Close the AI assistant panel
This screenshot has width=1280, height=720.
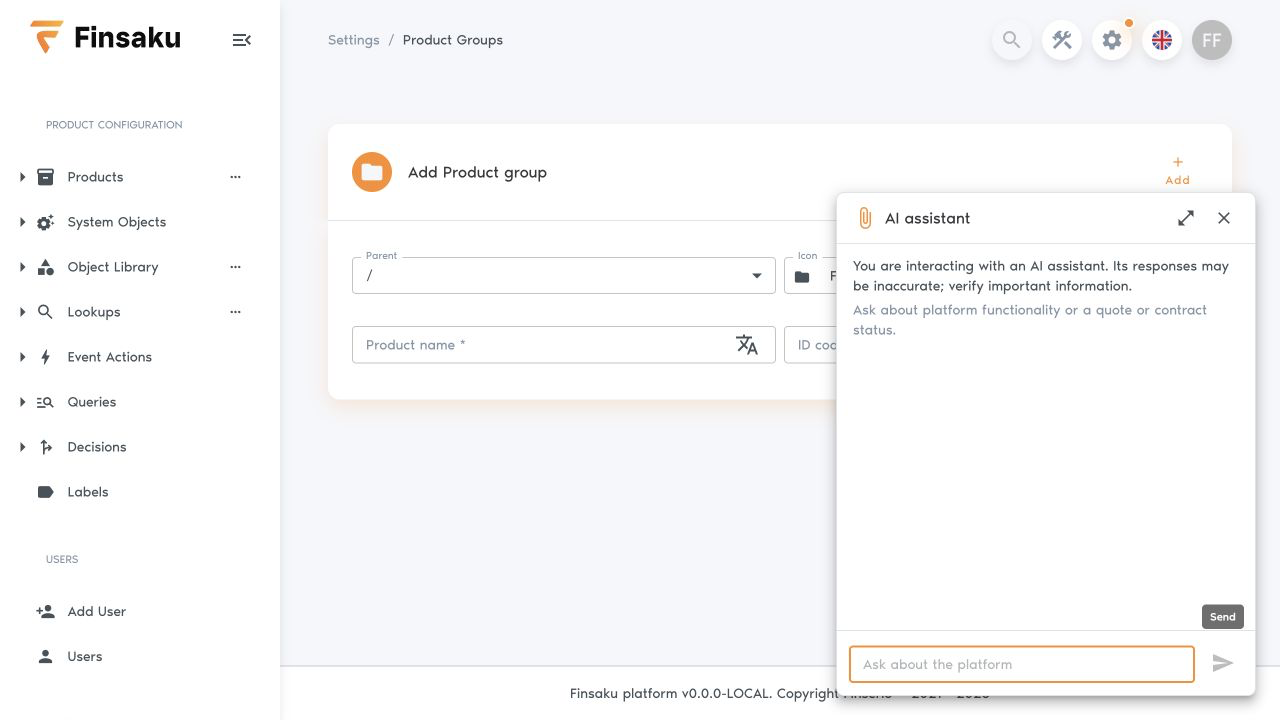click(x=1224, y=218)
